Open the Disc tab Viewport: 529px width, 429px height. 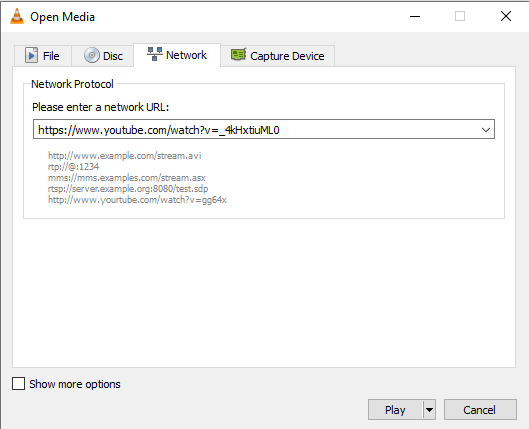[x=103, y=56]
